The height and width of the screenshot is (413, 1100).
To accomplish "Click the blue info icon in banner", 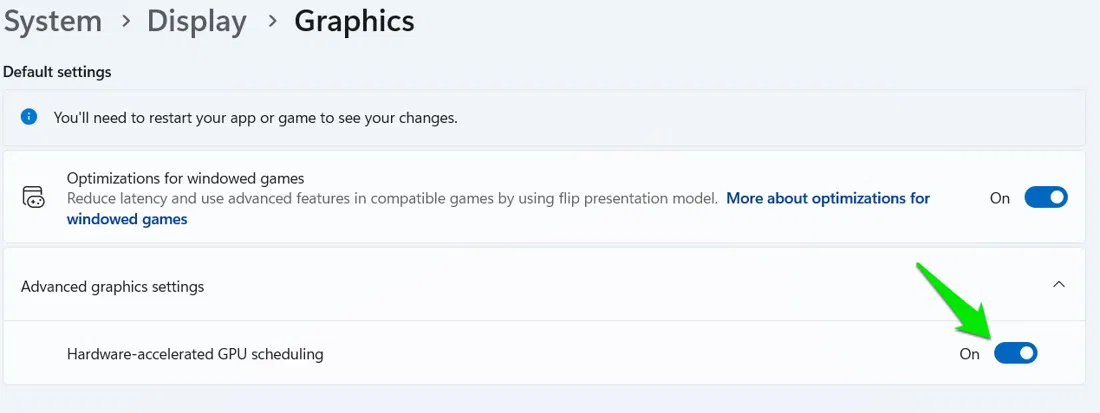I will click(30, 117).
